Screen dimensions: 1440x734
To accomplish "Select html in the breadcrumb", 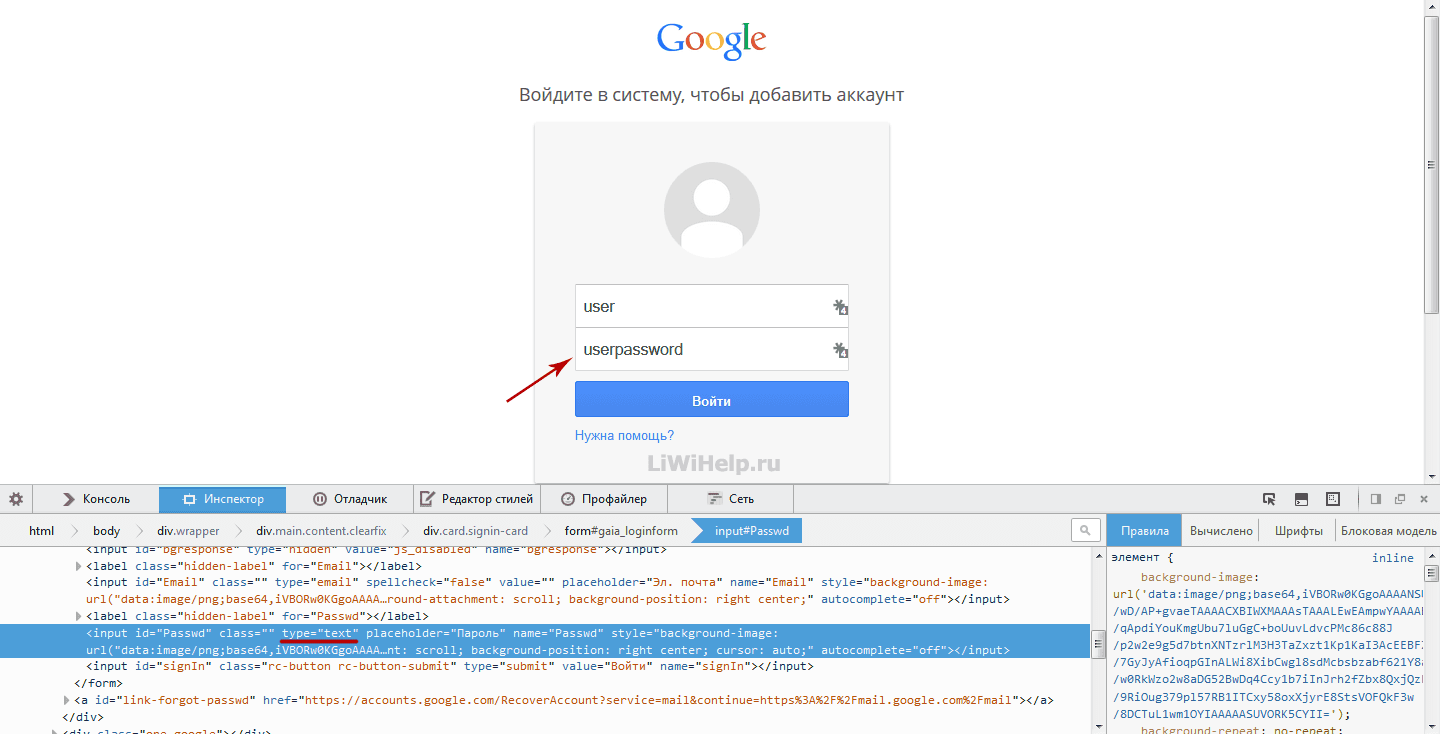I will (x=41, y=531).
